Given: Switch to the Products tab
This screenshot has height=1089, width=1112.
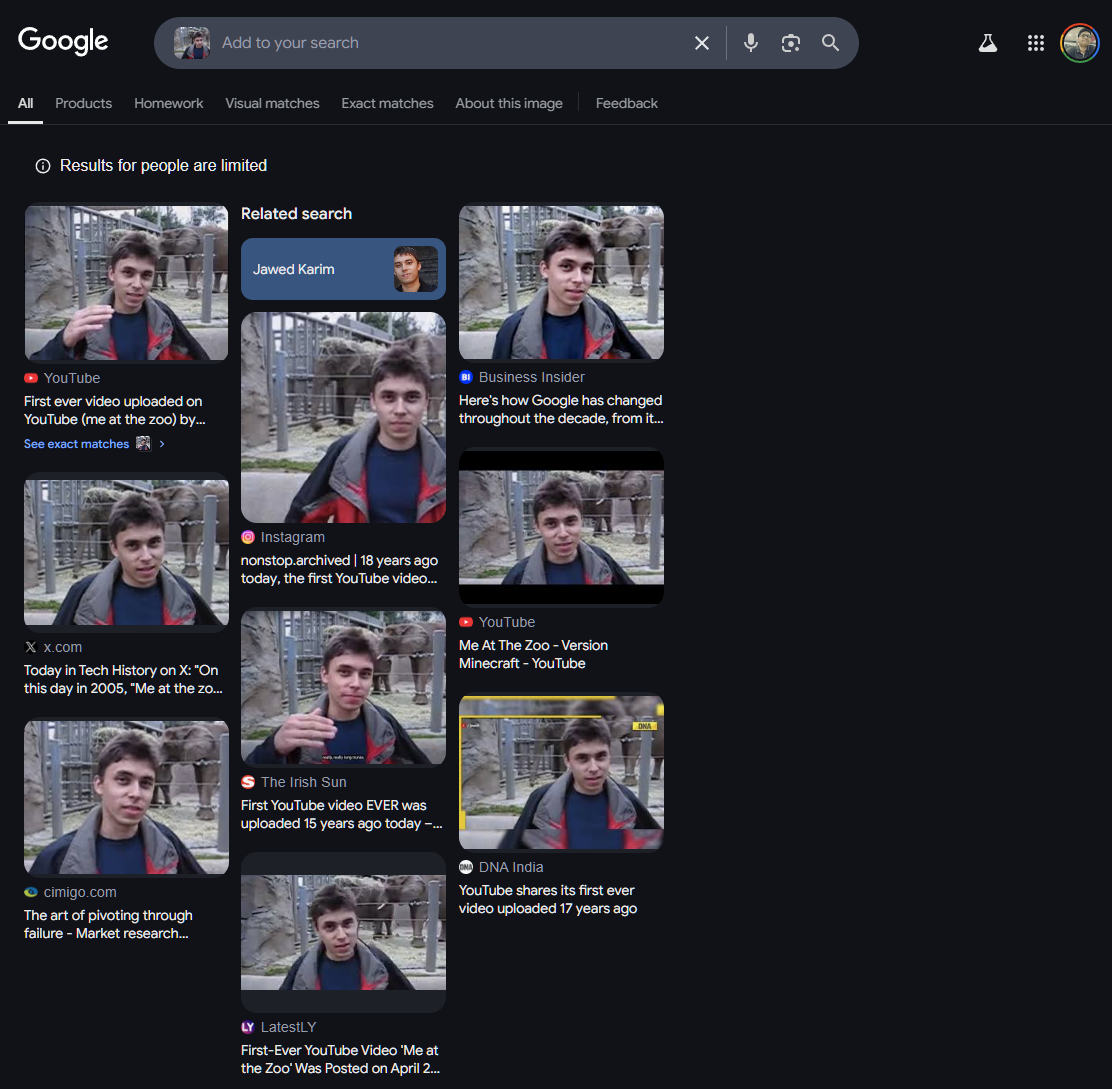Looking at the screenshot, I should pyautogui.click(x=84, y=104).
